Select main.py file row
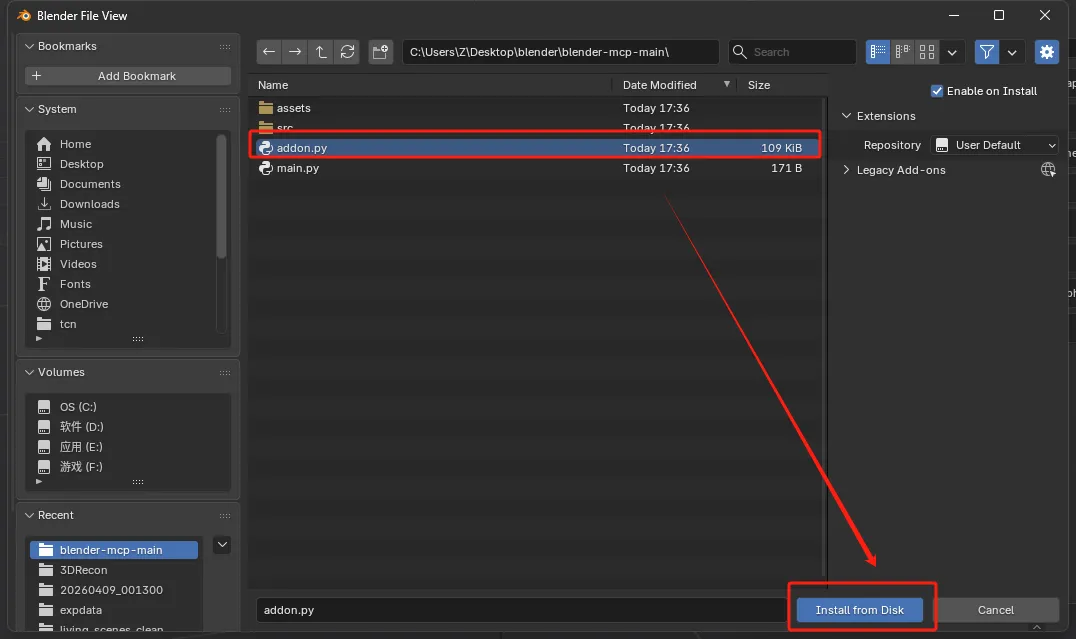 click(x=535, y=167)
